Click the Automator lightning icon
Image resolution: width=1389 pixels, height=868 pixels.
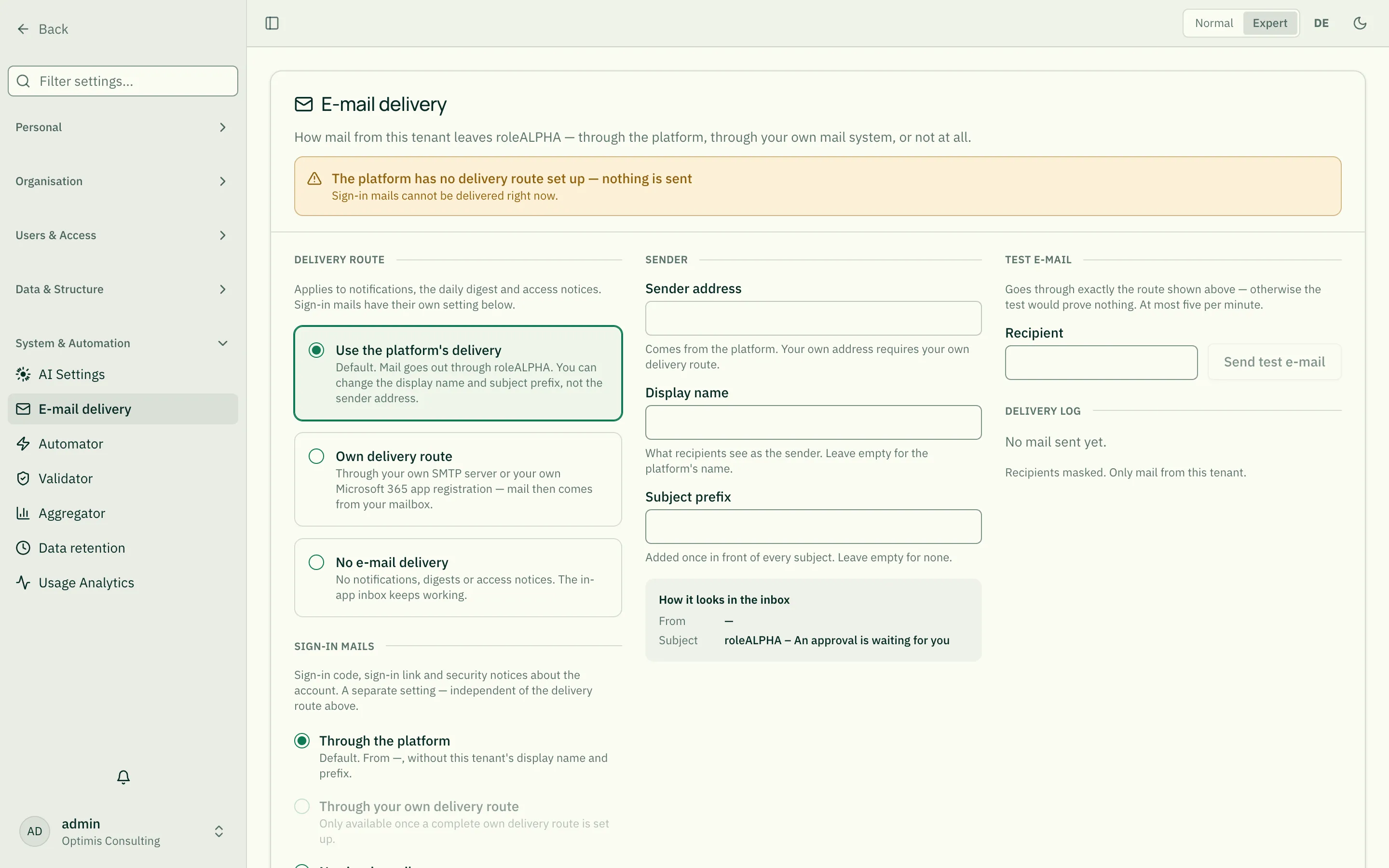23,444
